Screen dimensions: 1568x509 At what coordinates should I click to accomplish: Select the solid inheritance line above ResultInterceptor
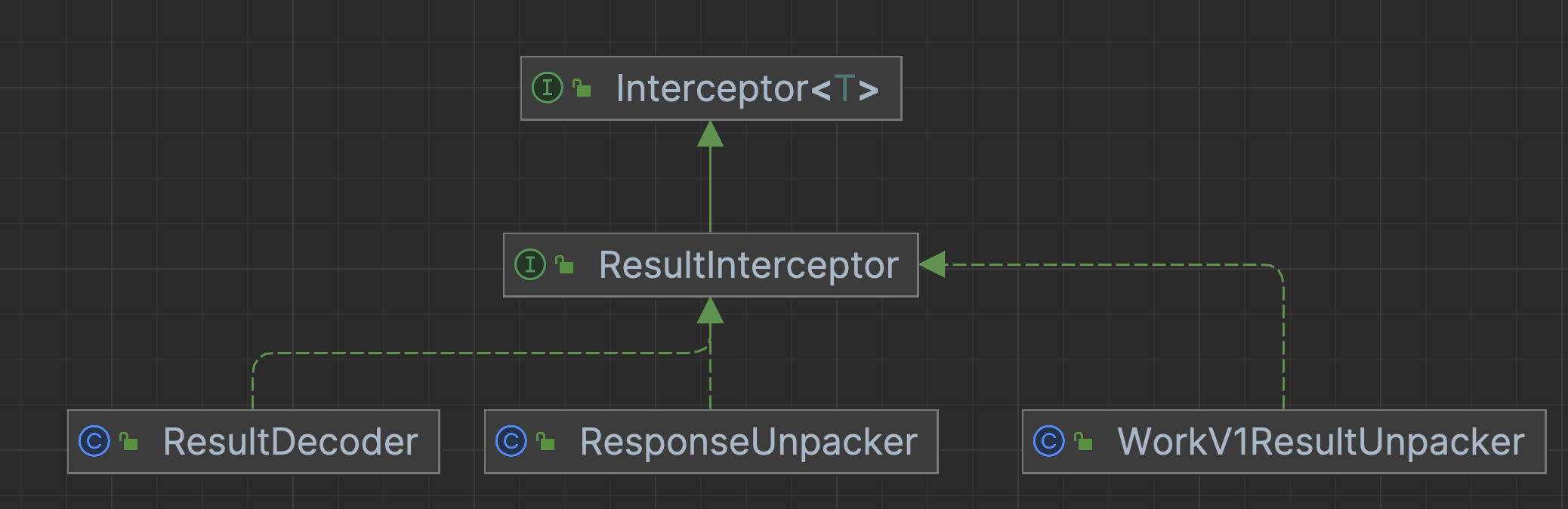710,189
